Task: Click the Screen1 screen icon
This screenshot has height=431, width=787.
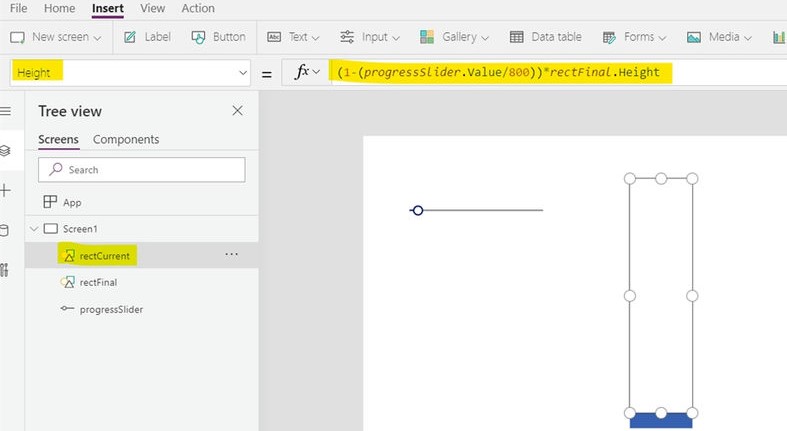Action: 51,229
